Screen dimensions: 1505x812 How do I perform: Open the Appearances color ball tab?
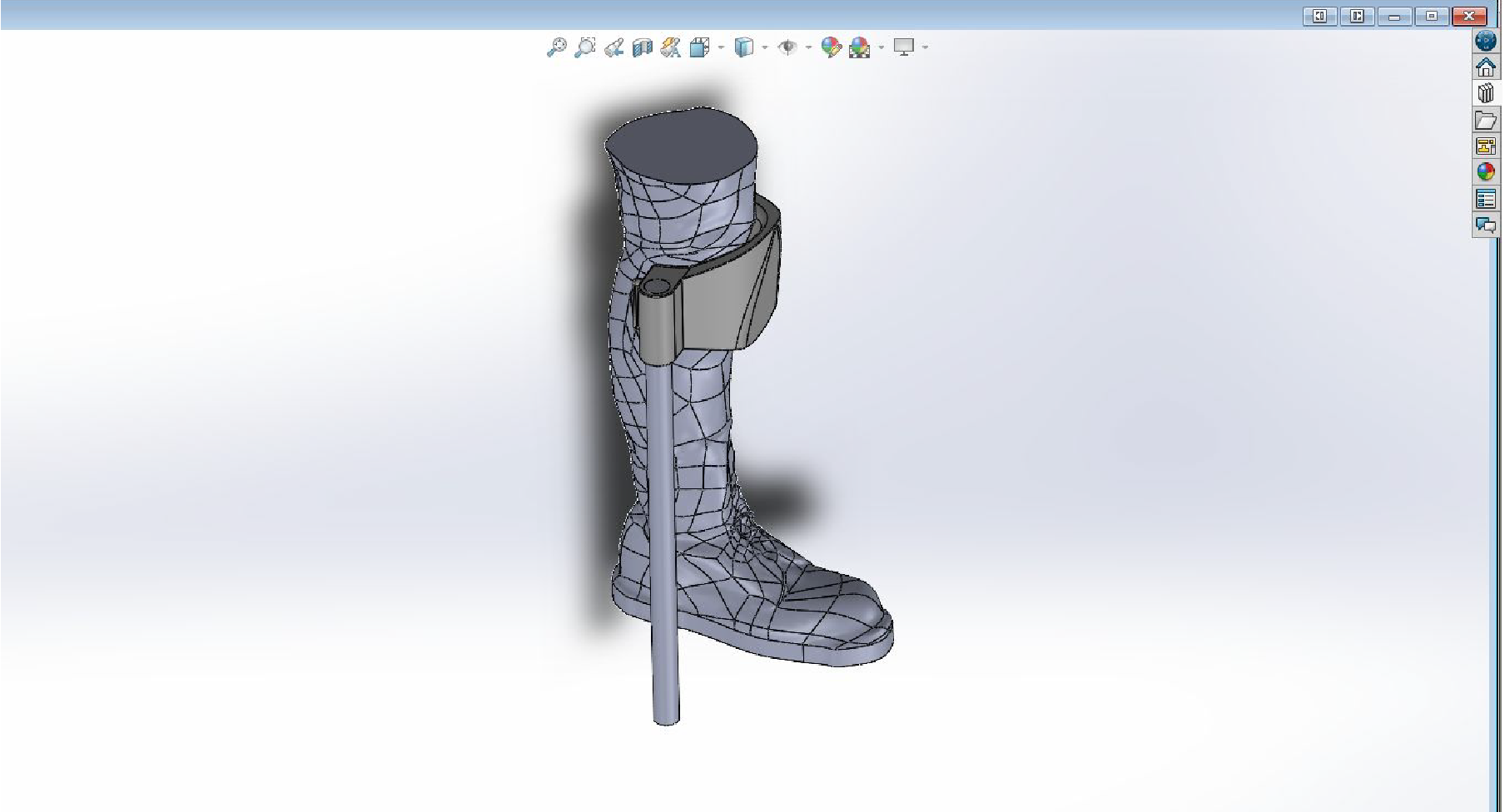pos(1485,172)
